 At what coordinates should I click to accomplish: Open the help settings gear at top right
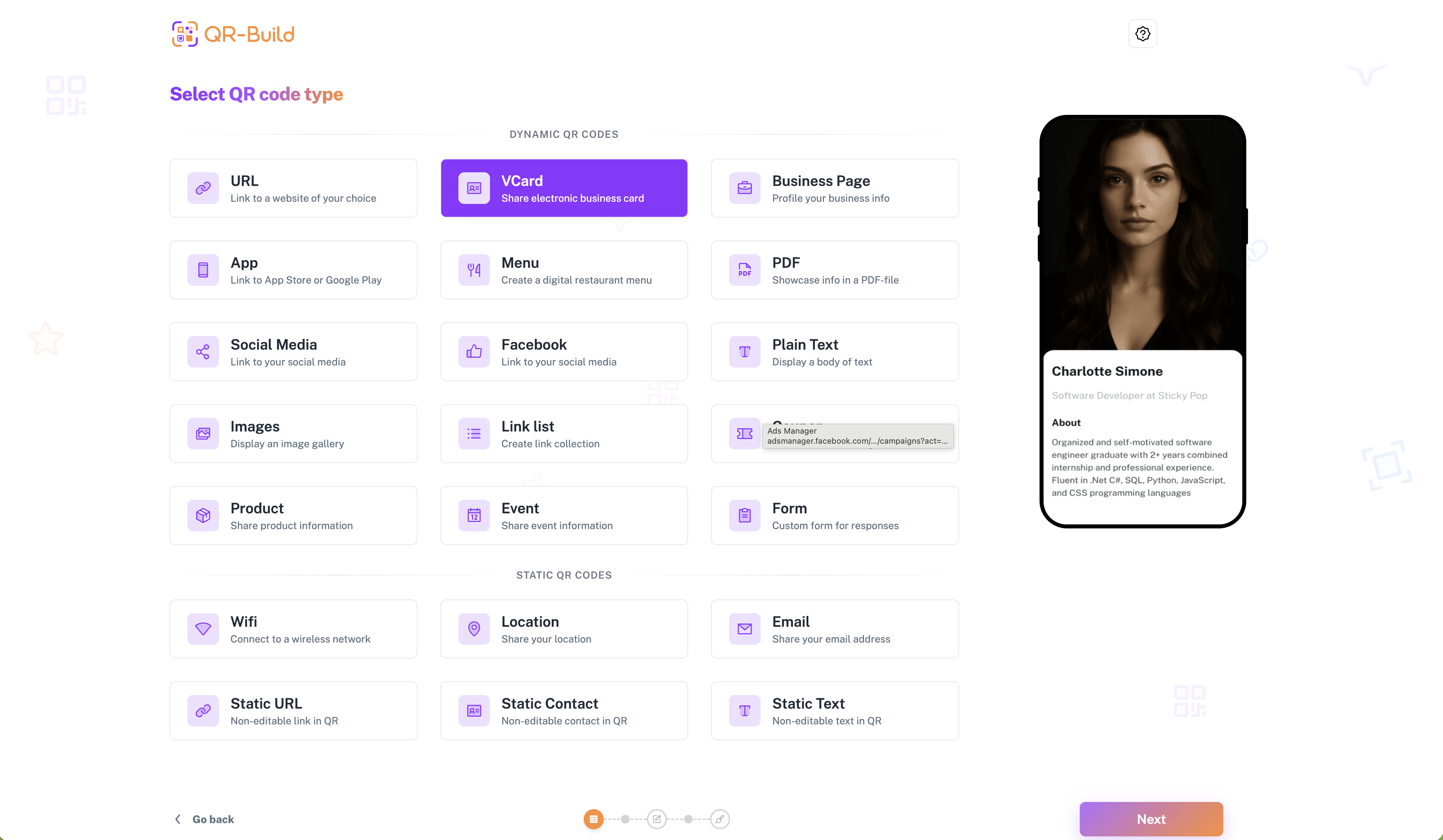[1142, 34]
